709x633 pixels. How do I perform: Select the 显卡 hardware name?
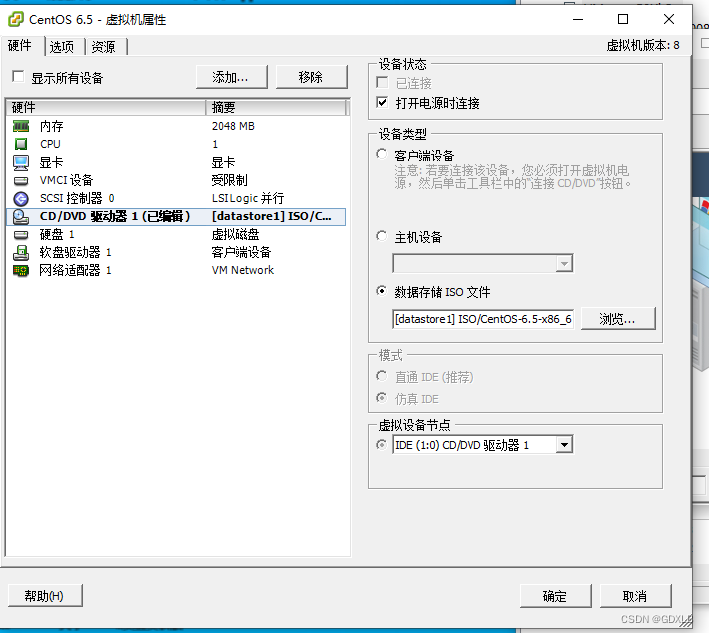point(51,162)
